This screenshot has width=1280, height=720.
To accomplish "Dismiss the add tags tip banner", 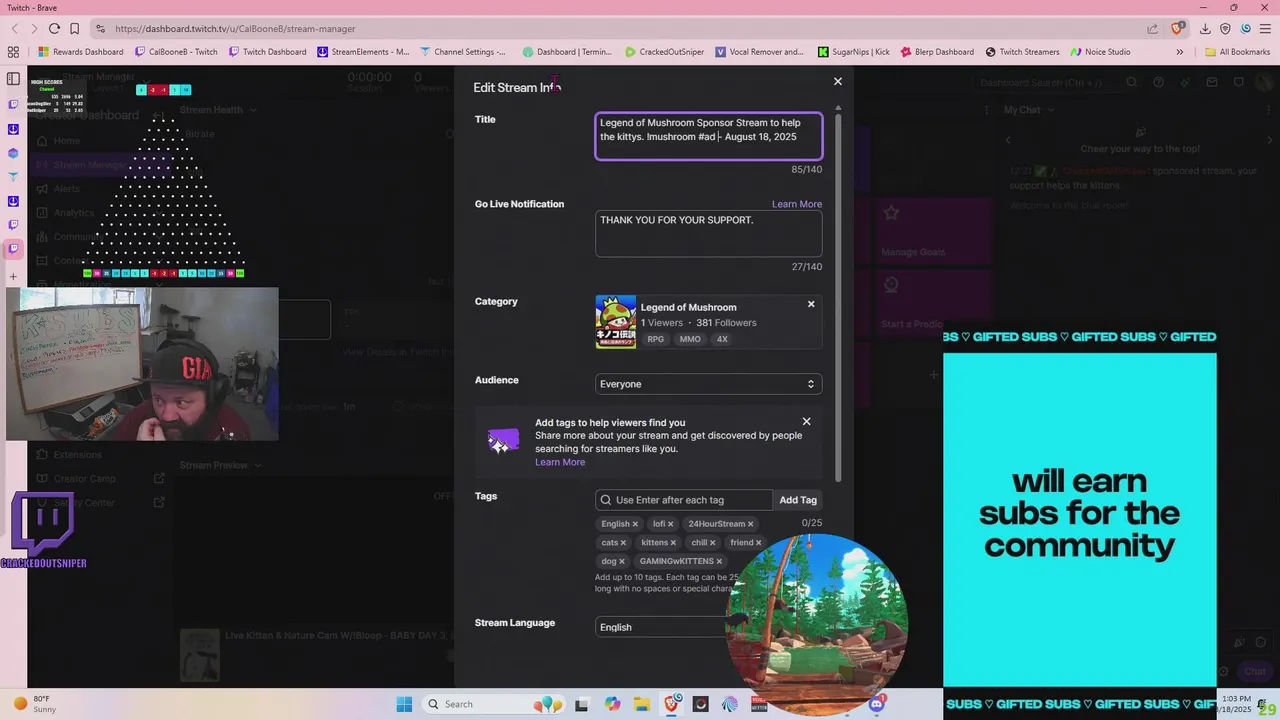I will 806,422.
